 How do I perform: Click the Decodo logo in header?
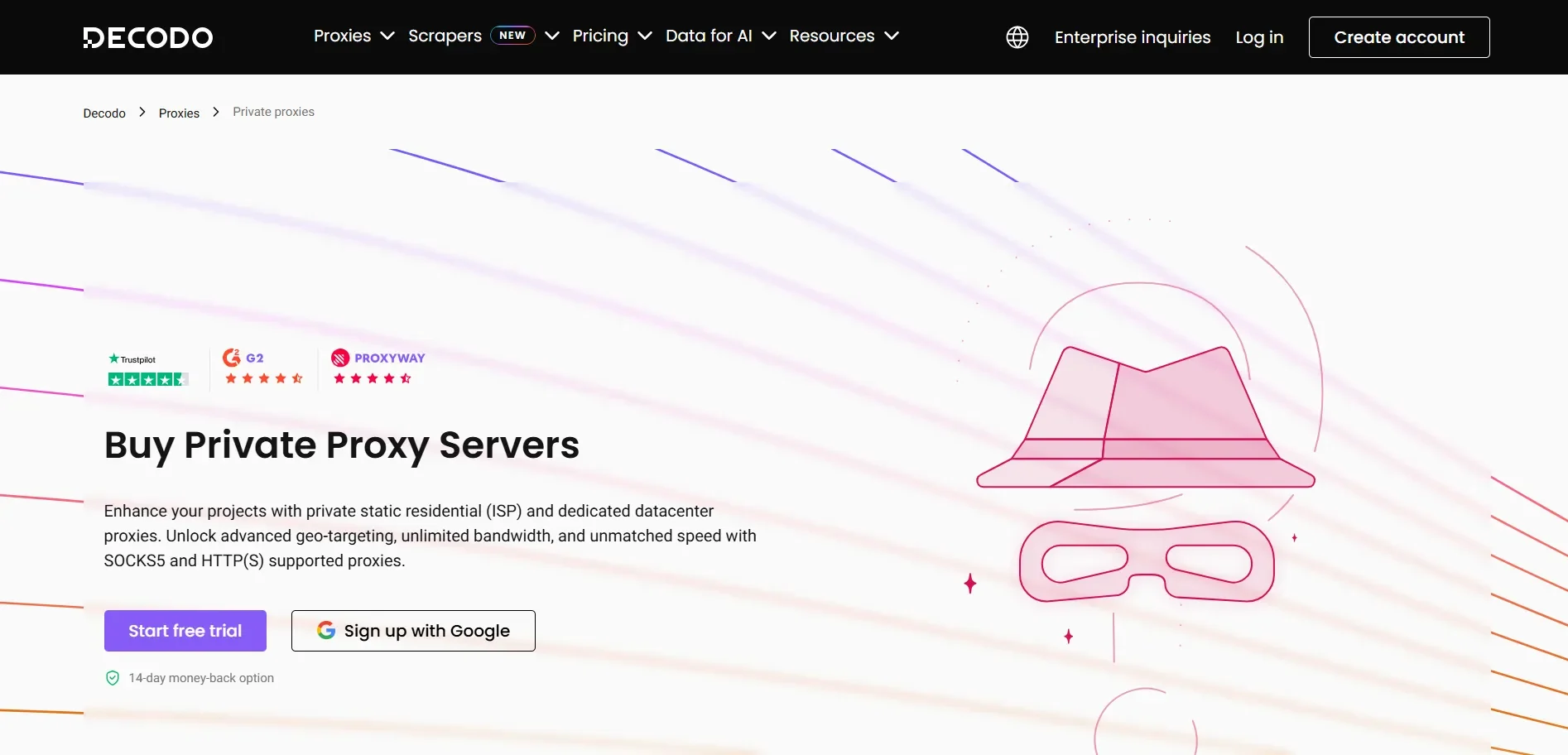[147, 37]
